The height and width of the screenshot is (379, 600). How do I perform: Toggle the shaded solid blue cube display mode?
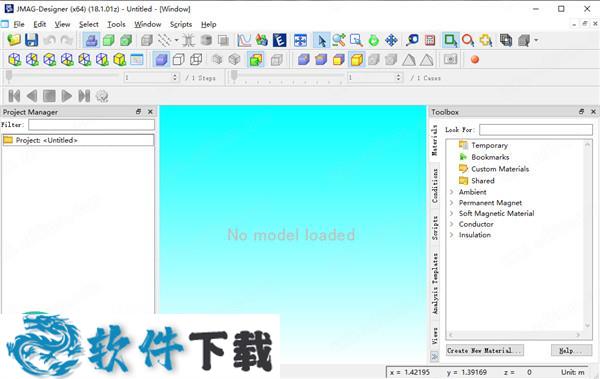[161, 60]
